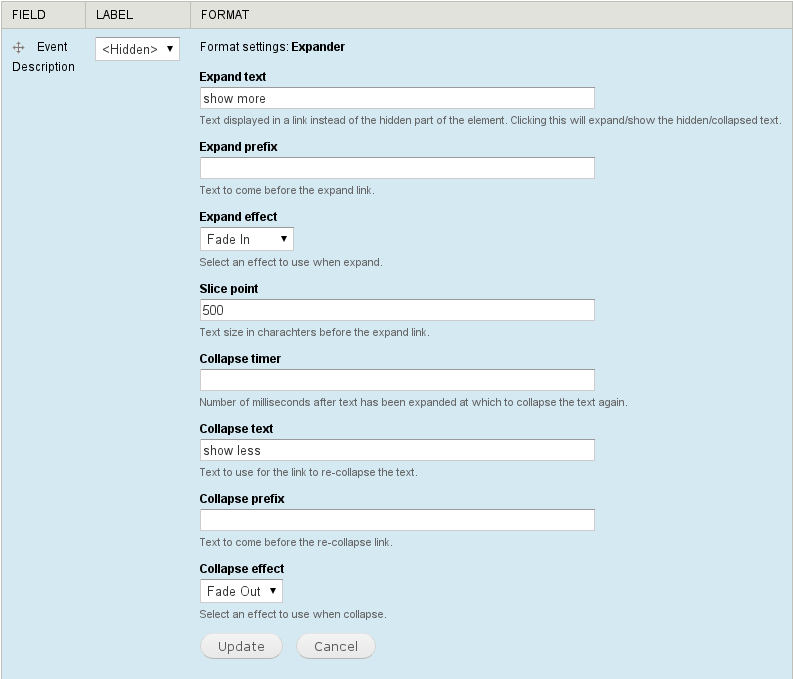Click the 'Text to come before the re-collapse link' hint
This screenshot has width=793, height=679.
(296, 542)
